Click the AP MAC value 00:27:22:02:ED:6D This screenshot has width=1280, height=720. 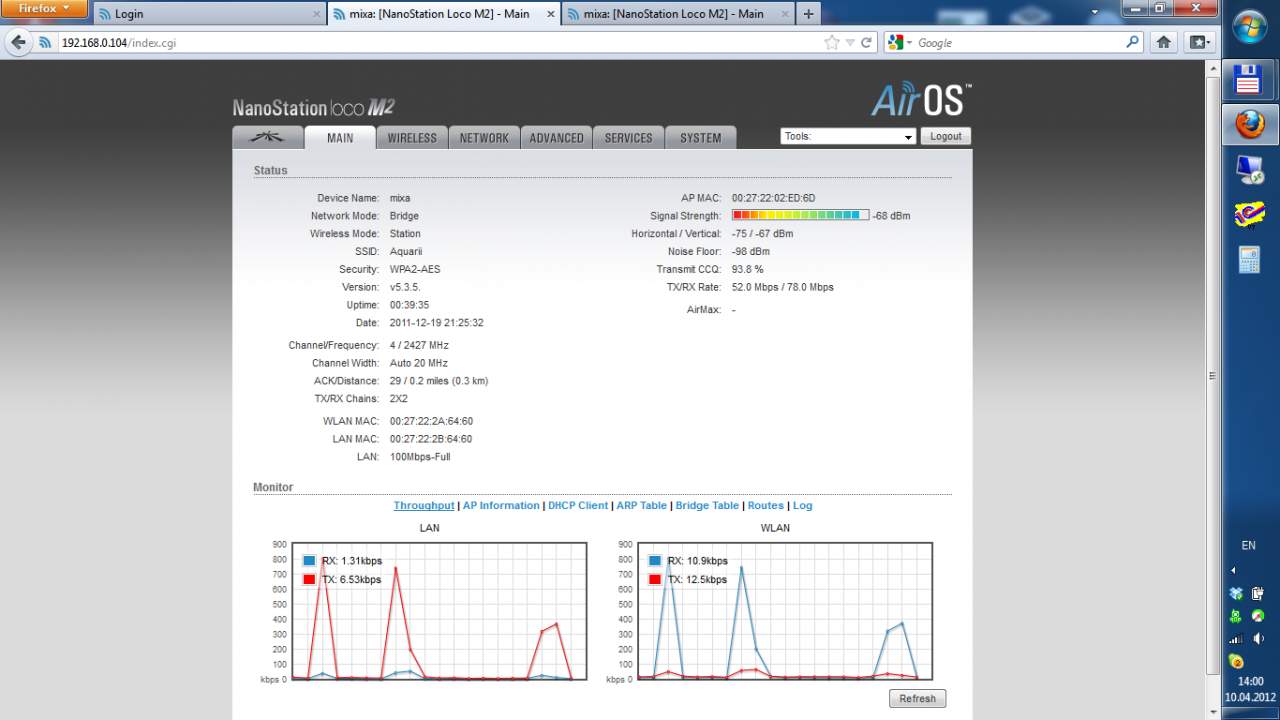coord(773,198)
